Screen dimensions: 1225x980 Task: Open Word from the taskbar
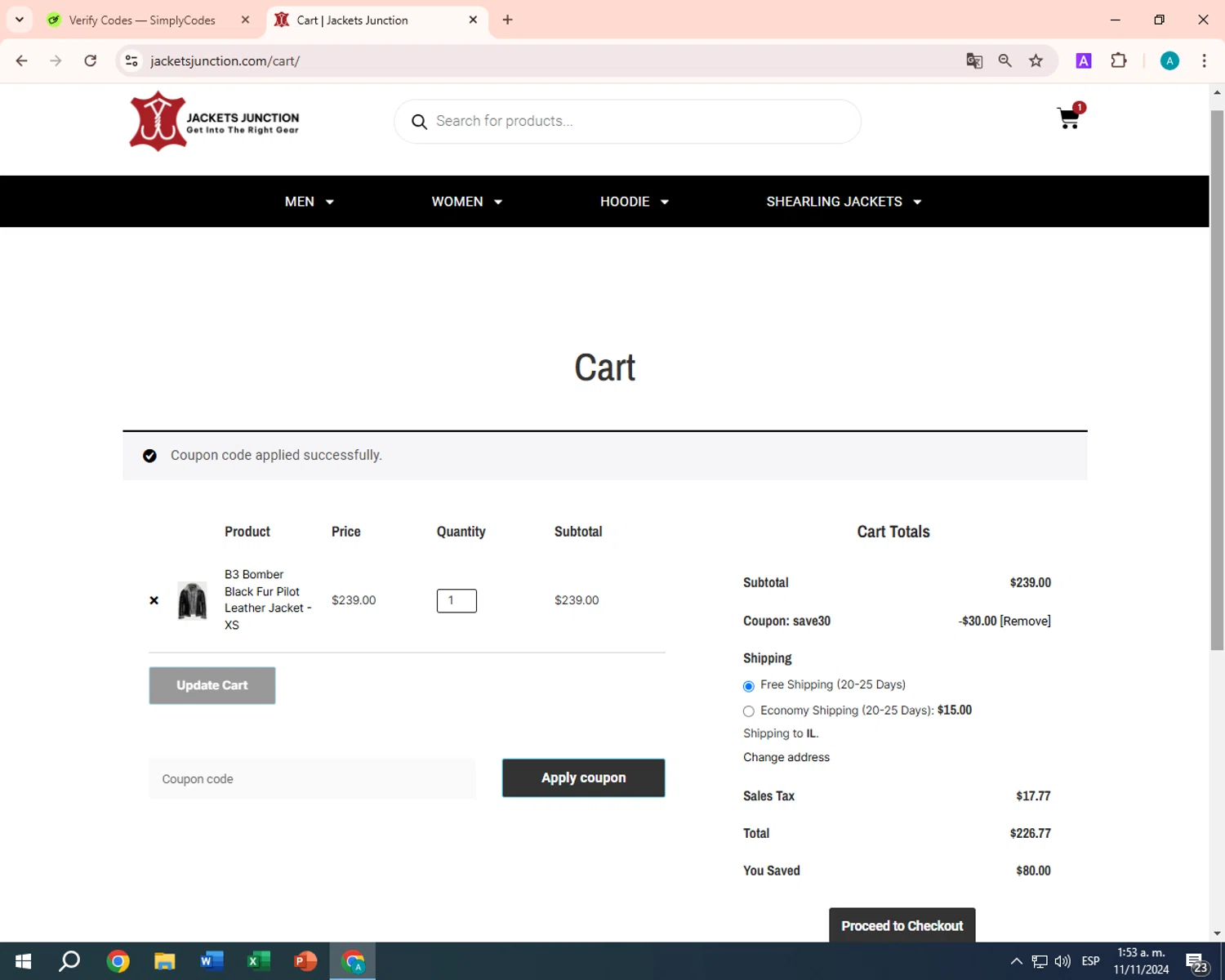click(212, 961)
